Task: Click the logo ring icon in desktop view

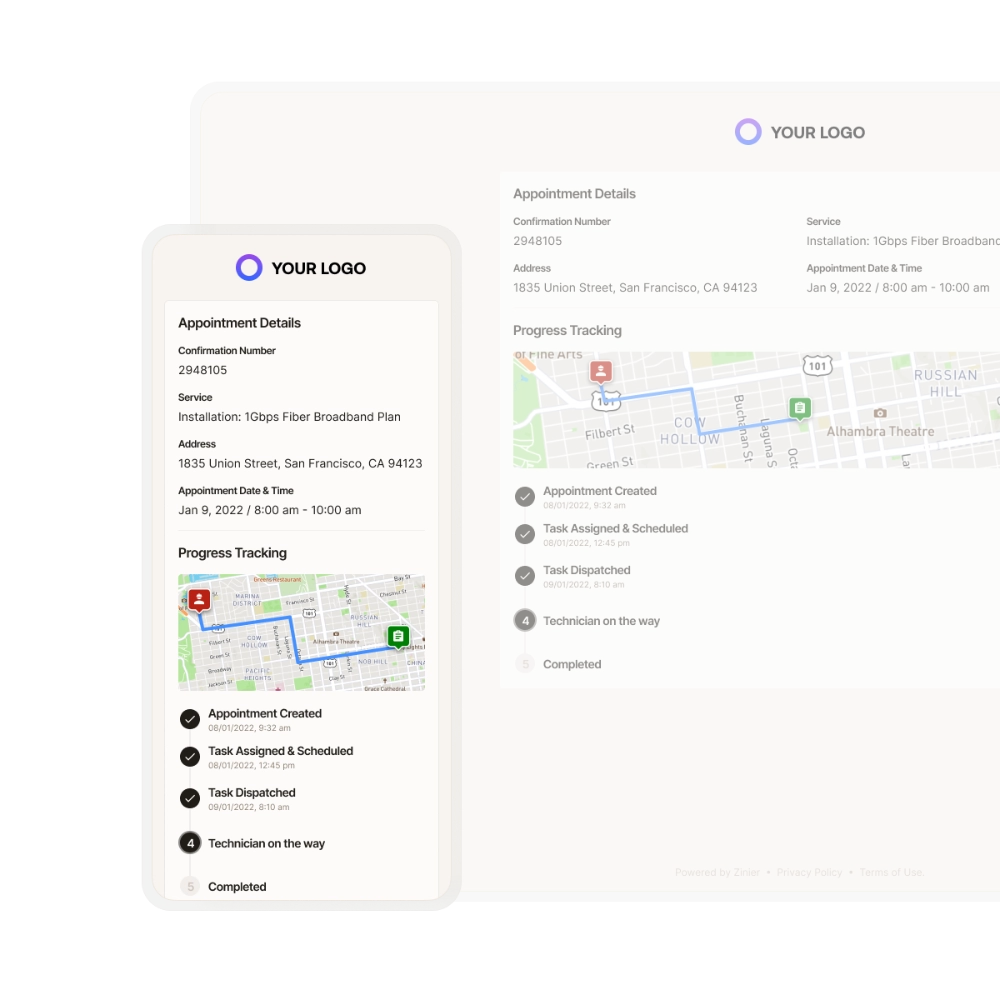Action: click(x=748, y=132)
